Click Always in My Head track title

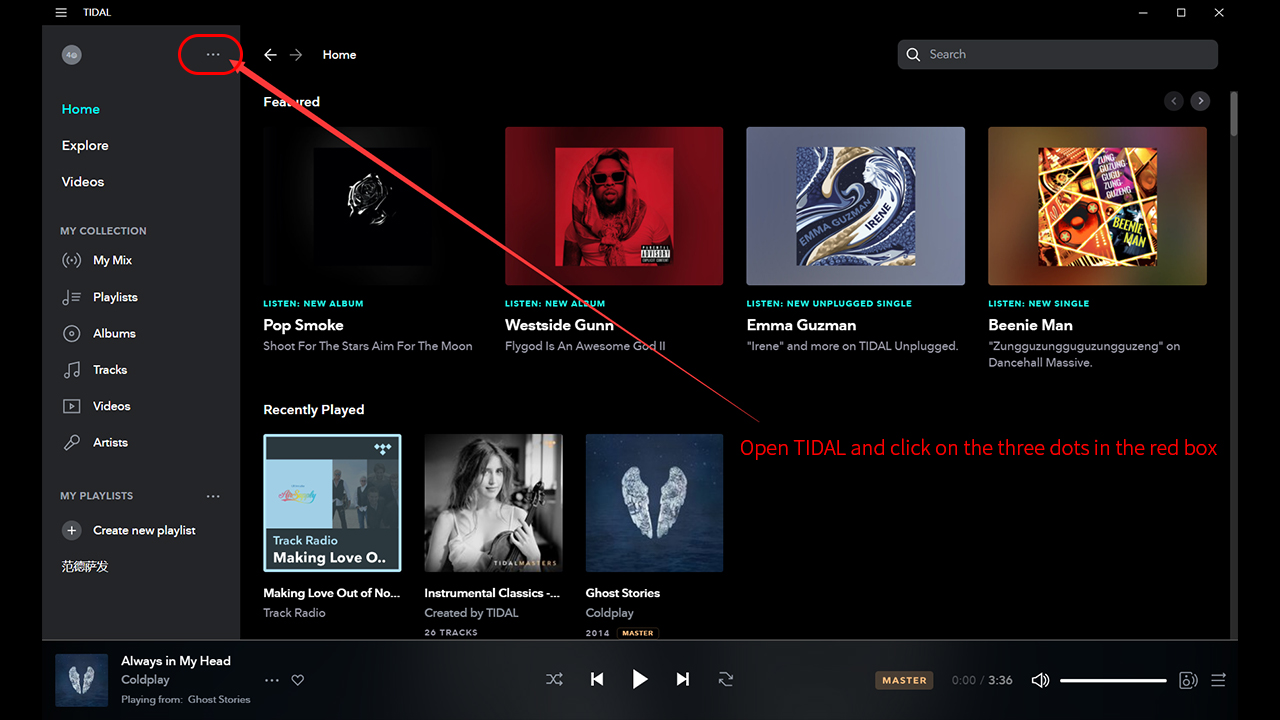tap(176, 661)
